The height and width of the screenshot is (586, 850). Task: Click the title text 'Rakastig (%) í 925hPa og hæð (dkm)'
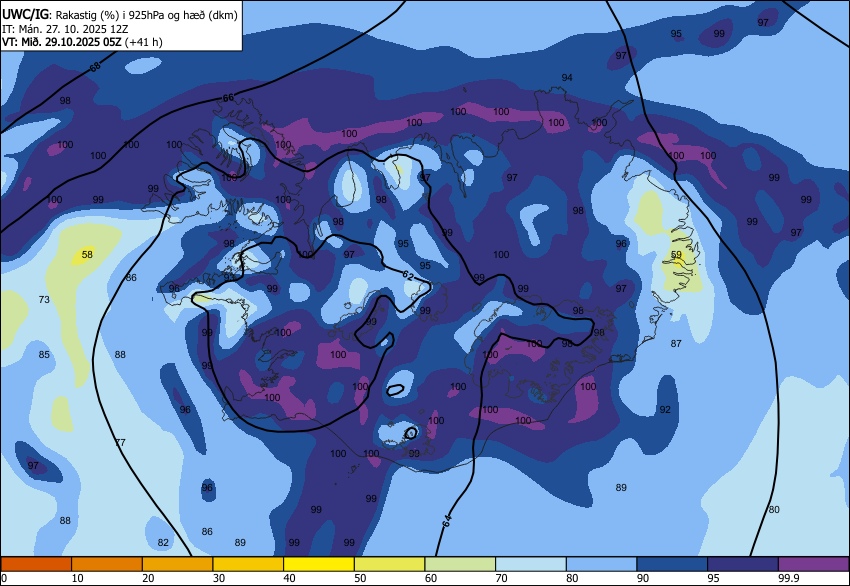coord(146,15)
